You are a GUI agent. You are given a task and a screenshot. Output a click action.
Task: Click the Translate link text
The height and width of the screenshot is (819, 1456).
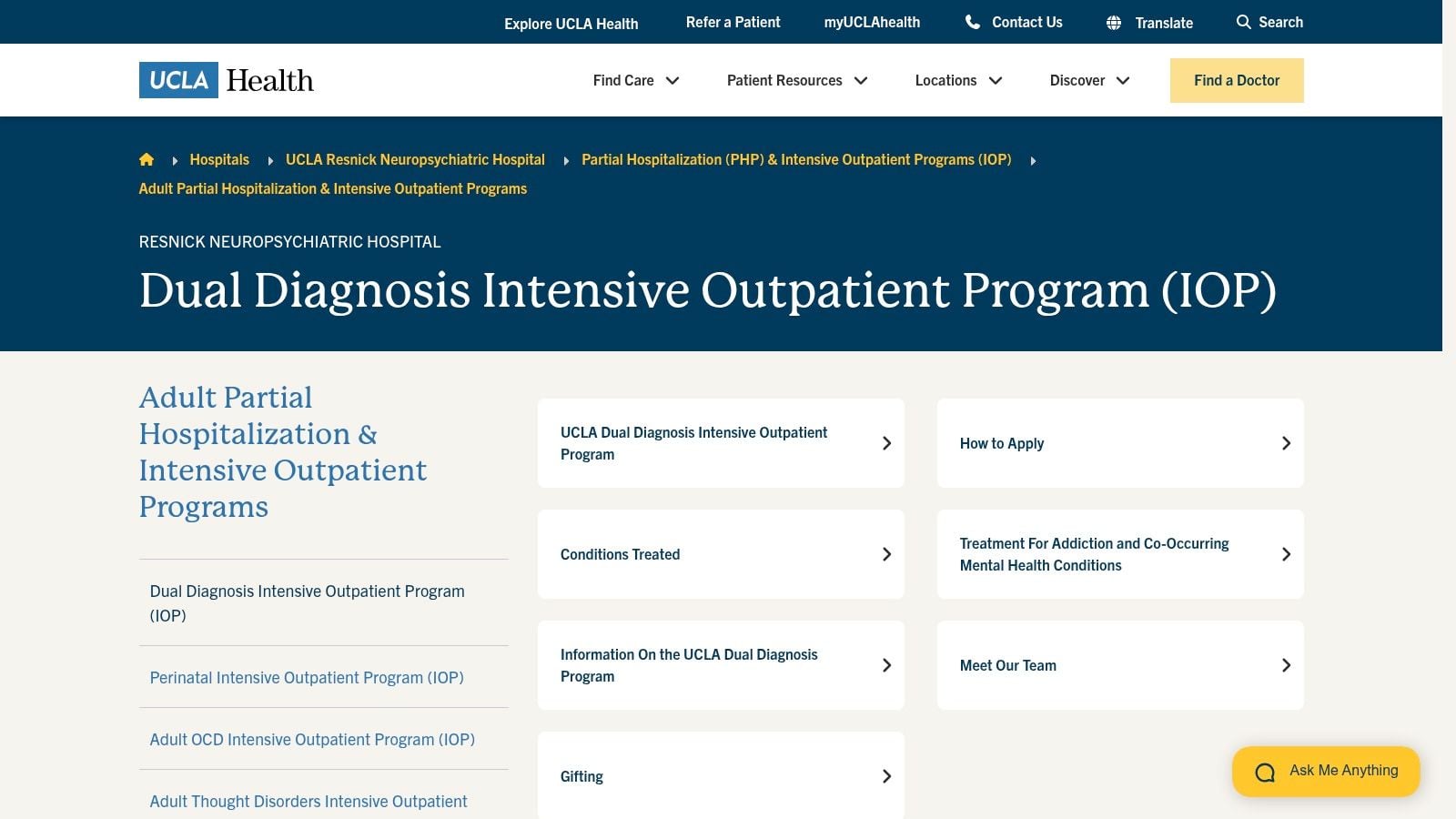coord(1164,23)
